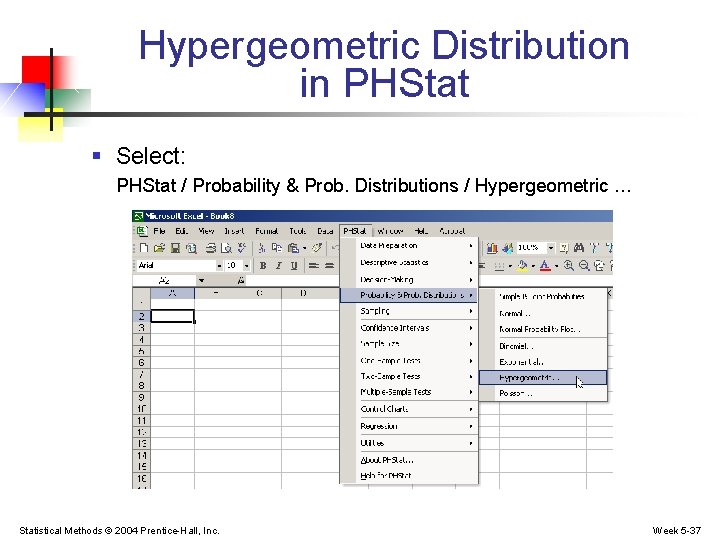Open the Arial font name dropdown

pyautogui.click(x=219, y=265)
